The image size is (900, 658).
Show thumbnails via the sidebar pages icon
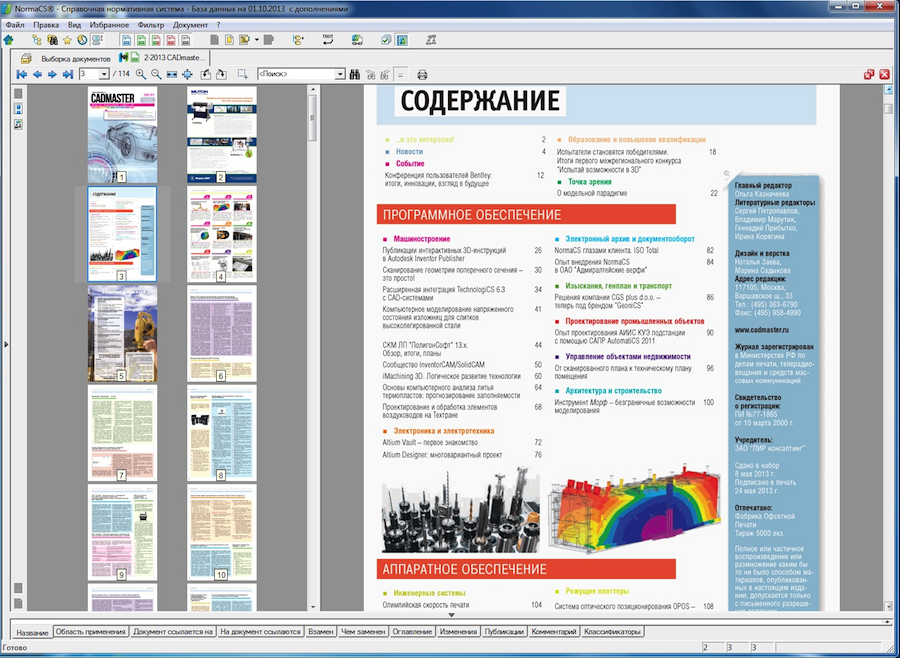point(18,109)
